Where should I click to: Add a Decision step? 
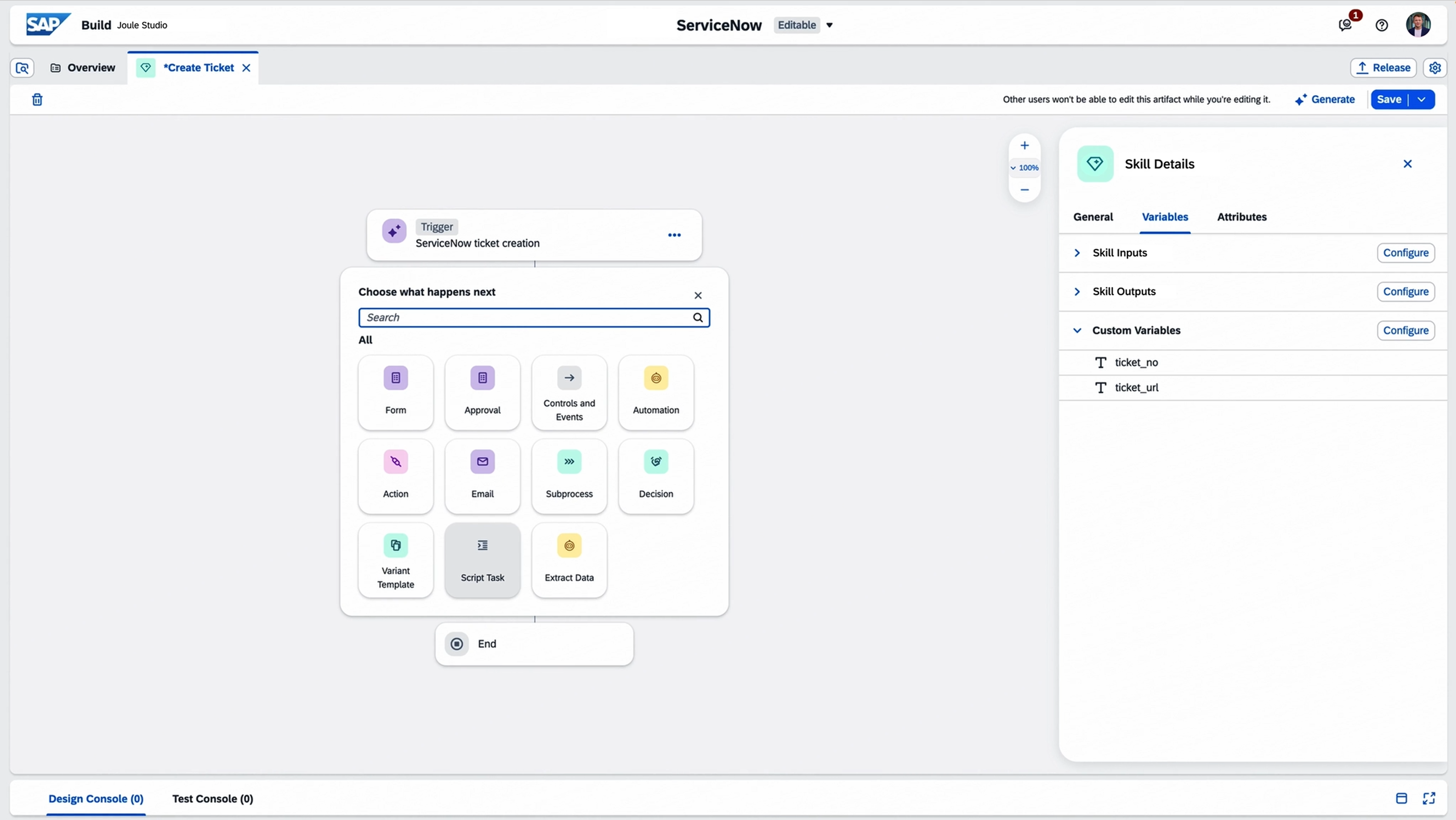click(656, 476)
